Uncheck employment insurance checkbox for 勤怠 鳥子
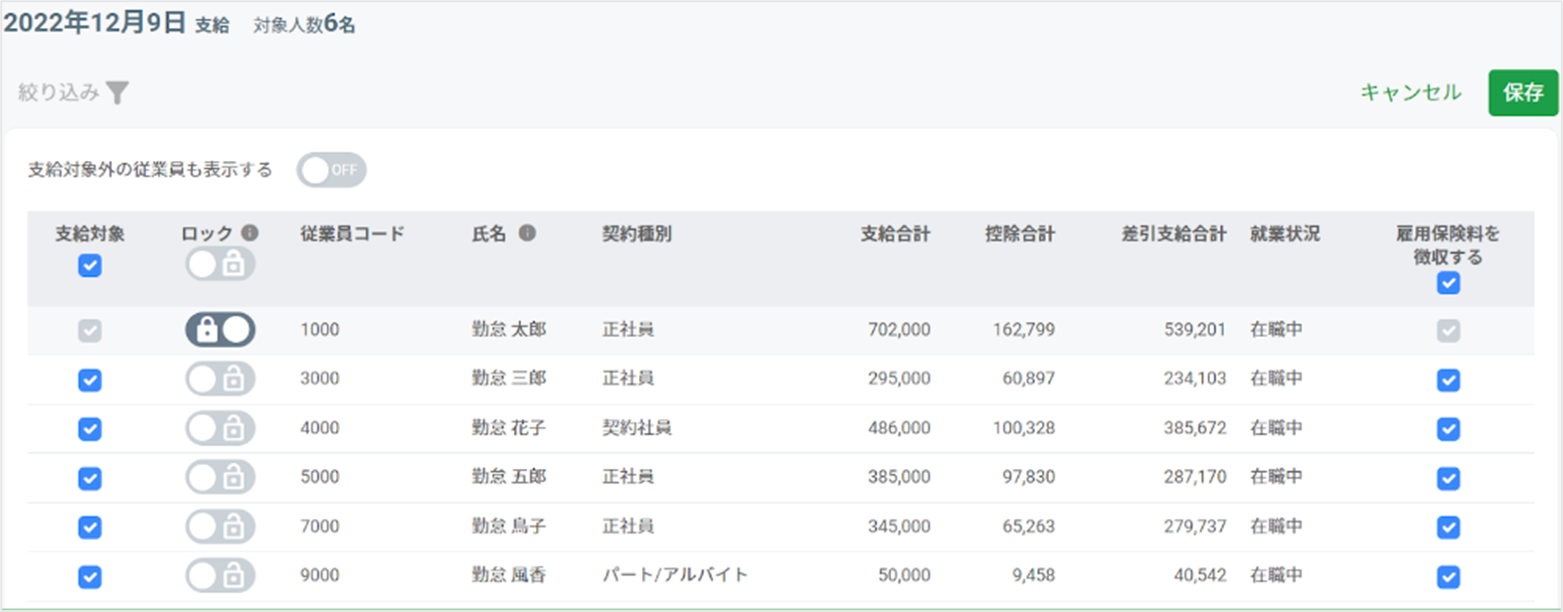Screen dimensions: 1563x612 pos(1447,526)
